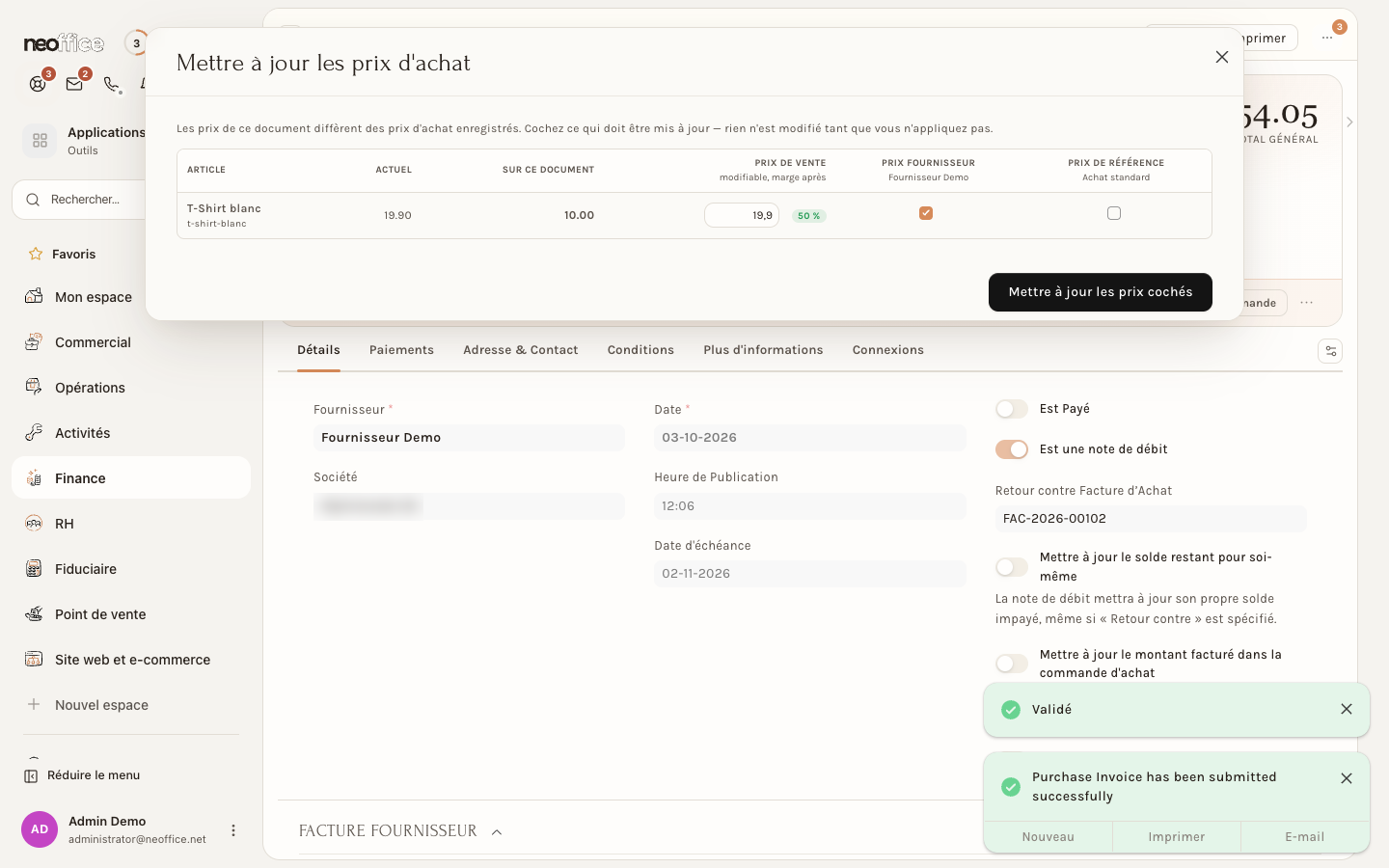Click the Rechercher search box
The height and width of the screenshot is (868, 1389).
coord(79,200)
